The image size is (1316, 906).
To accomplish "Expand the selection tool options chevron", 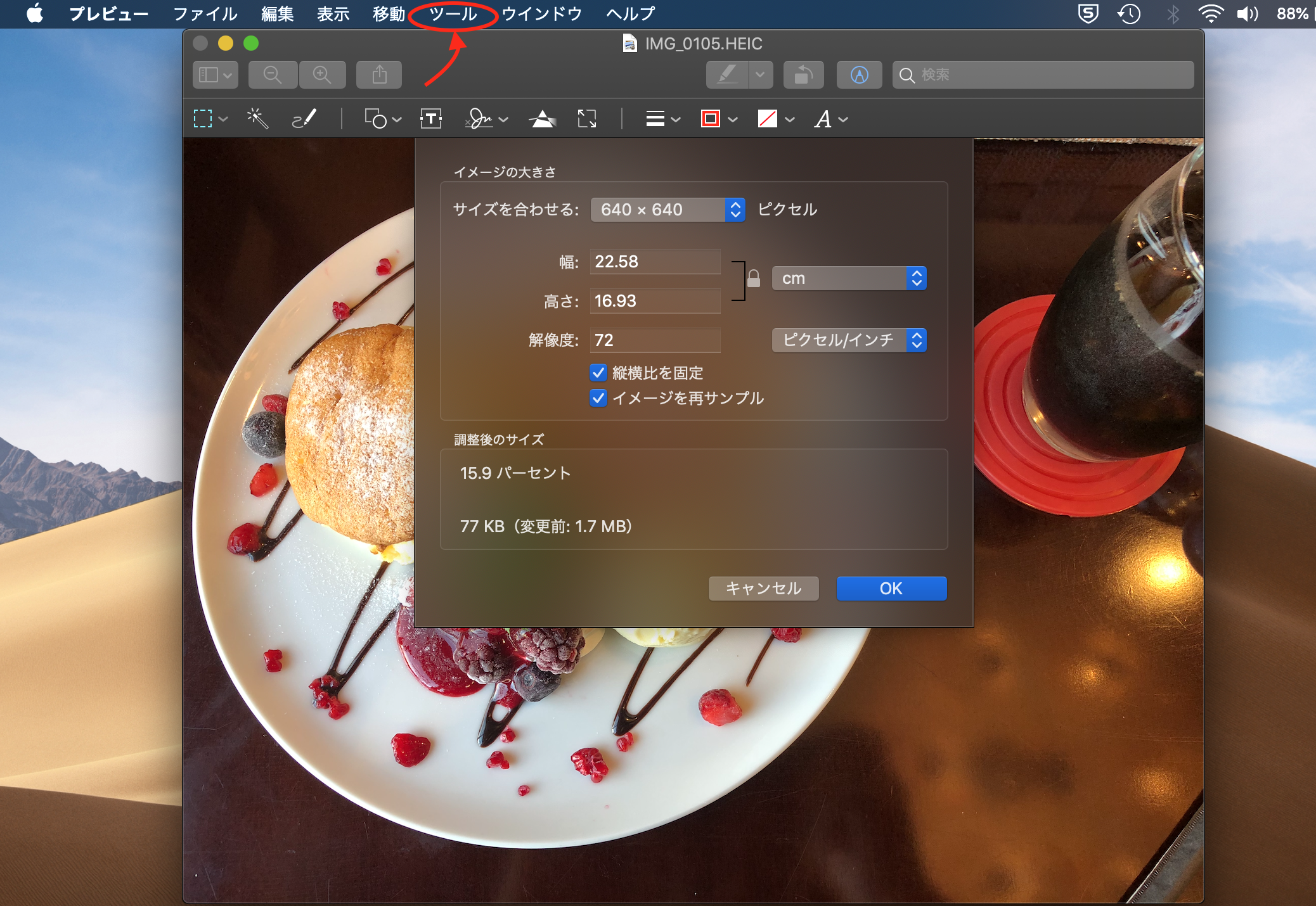I will click(x=223, y=119).
